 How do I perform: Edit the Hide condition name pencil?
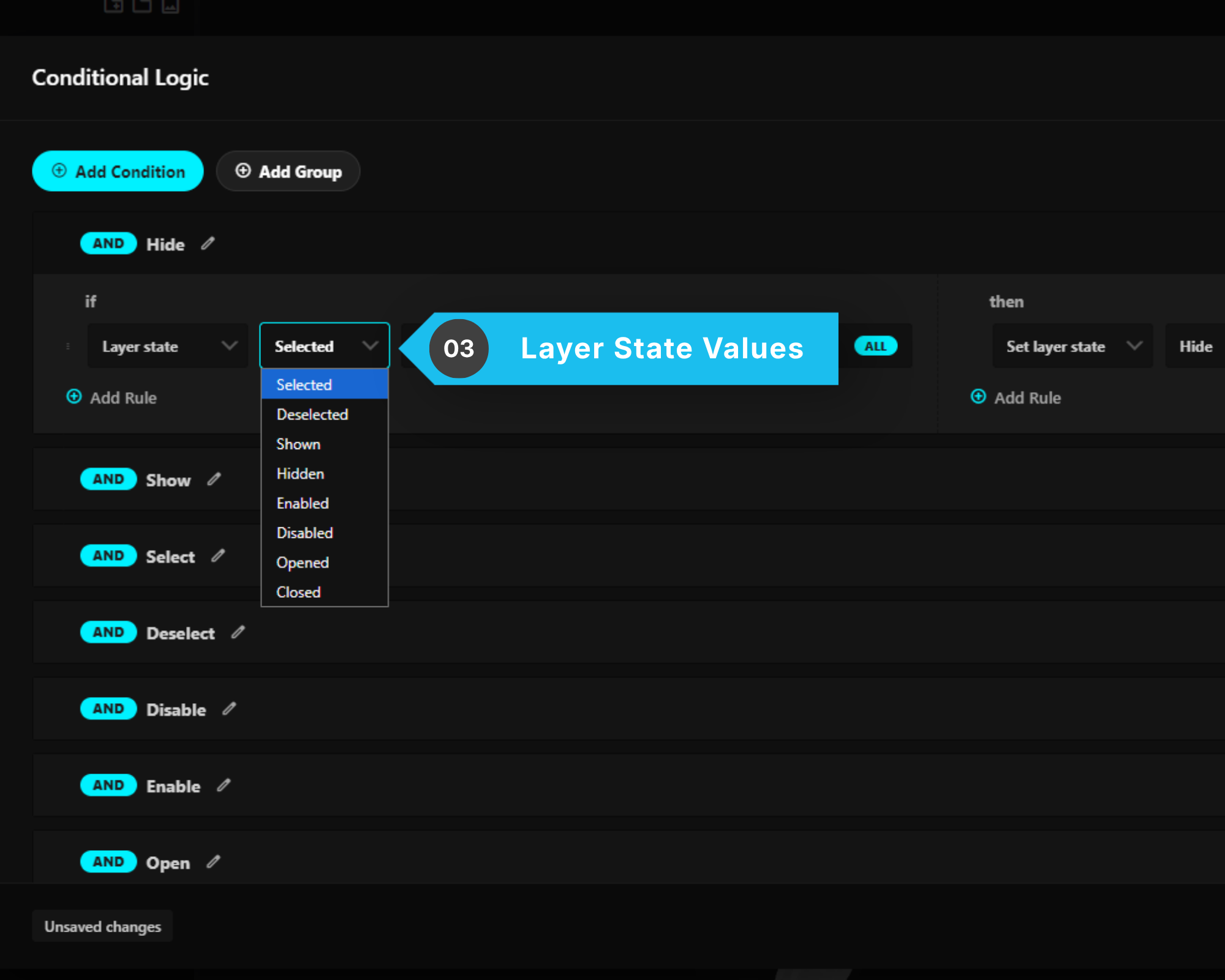tap(208, 244)
